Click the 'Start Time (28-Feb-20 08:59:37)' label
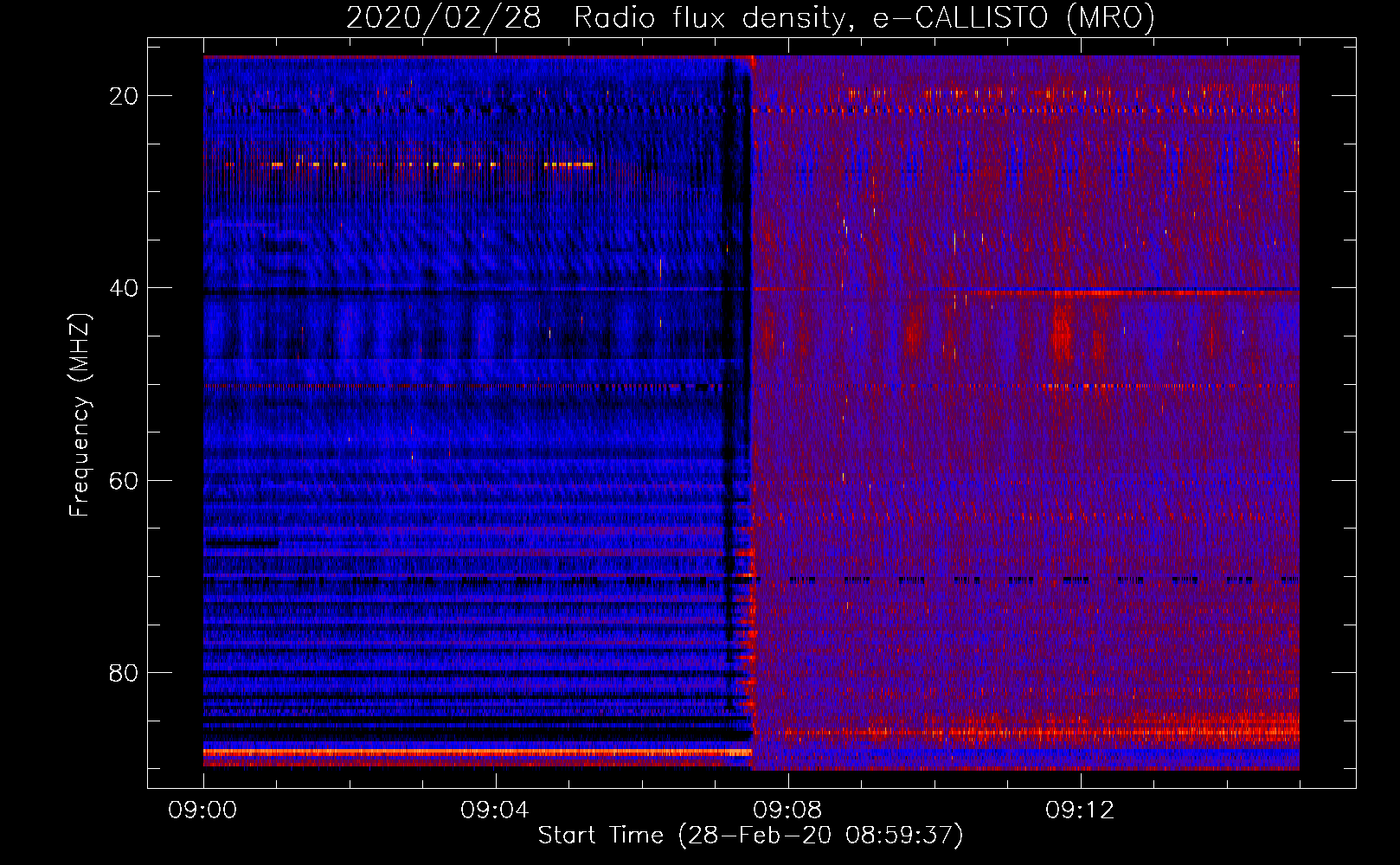Image resolution: width=1400 pixels, height=865 pixels. pyautogui.click(x=750, y=836)
